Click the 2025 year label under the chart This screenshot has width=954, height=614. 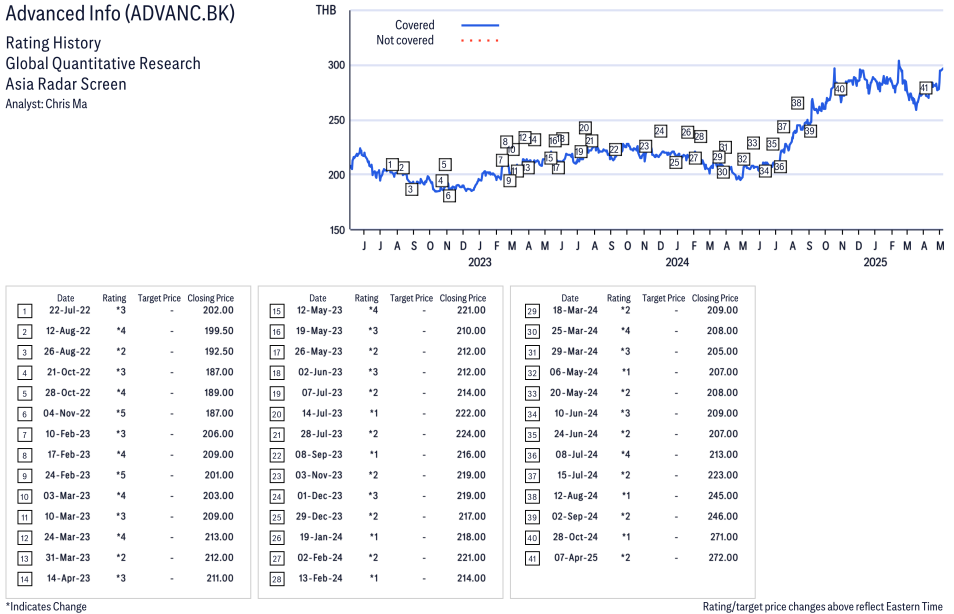coord(875,262)
